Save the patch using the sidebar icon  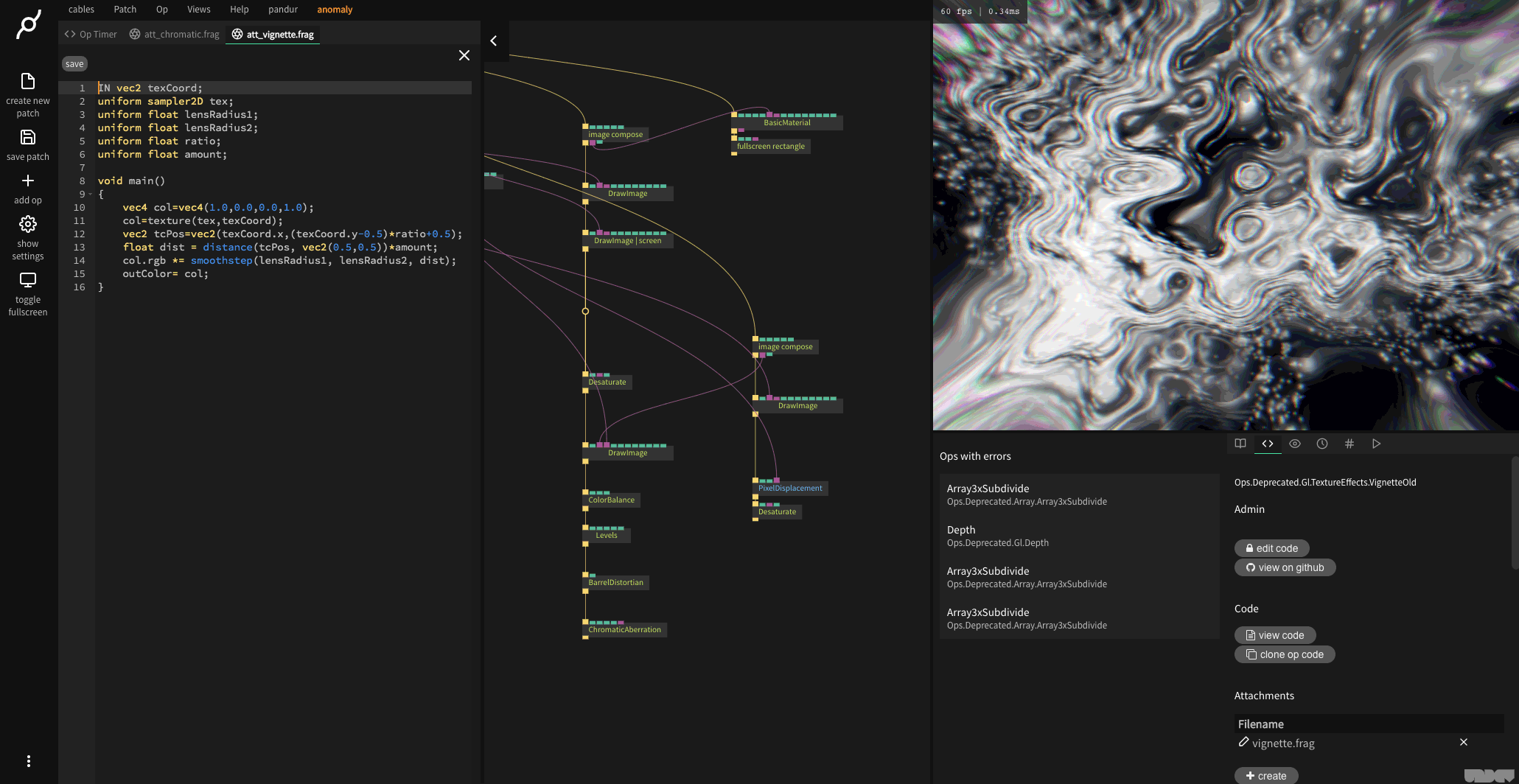click(27, 138)
